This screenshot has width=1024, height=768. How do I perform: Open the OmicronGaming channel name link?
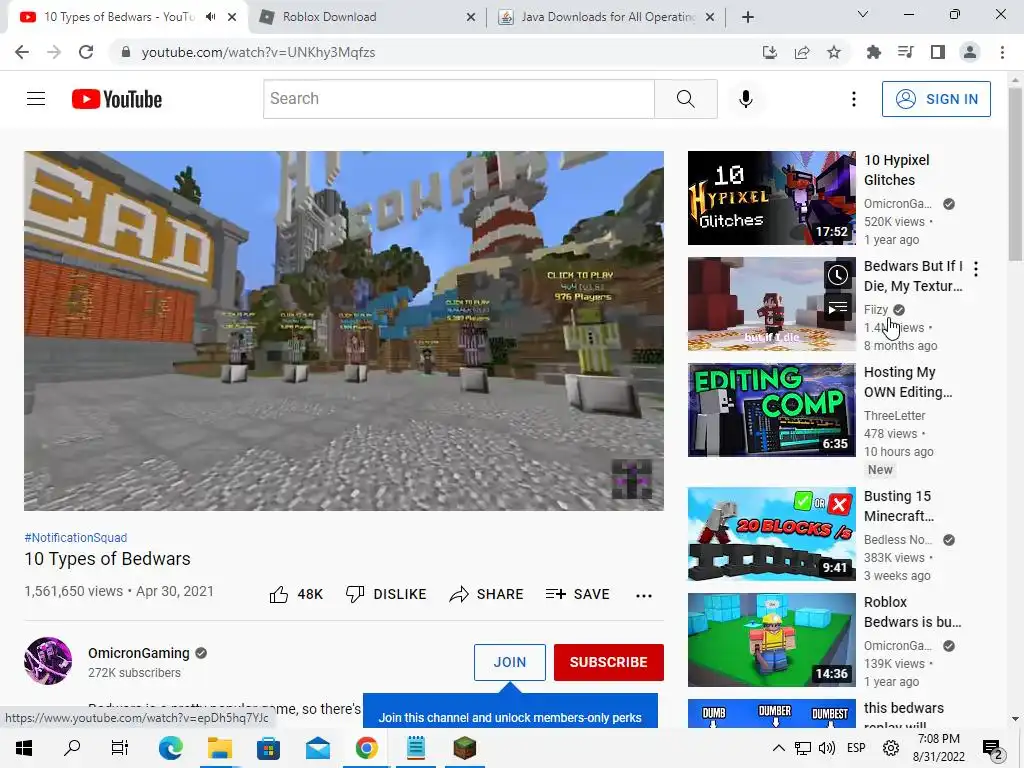point(138,653)
